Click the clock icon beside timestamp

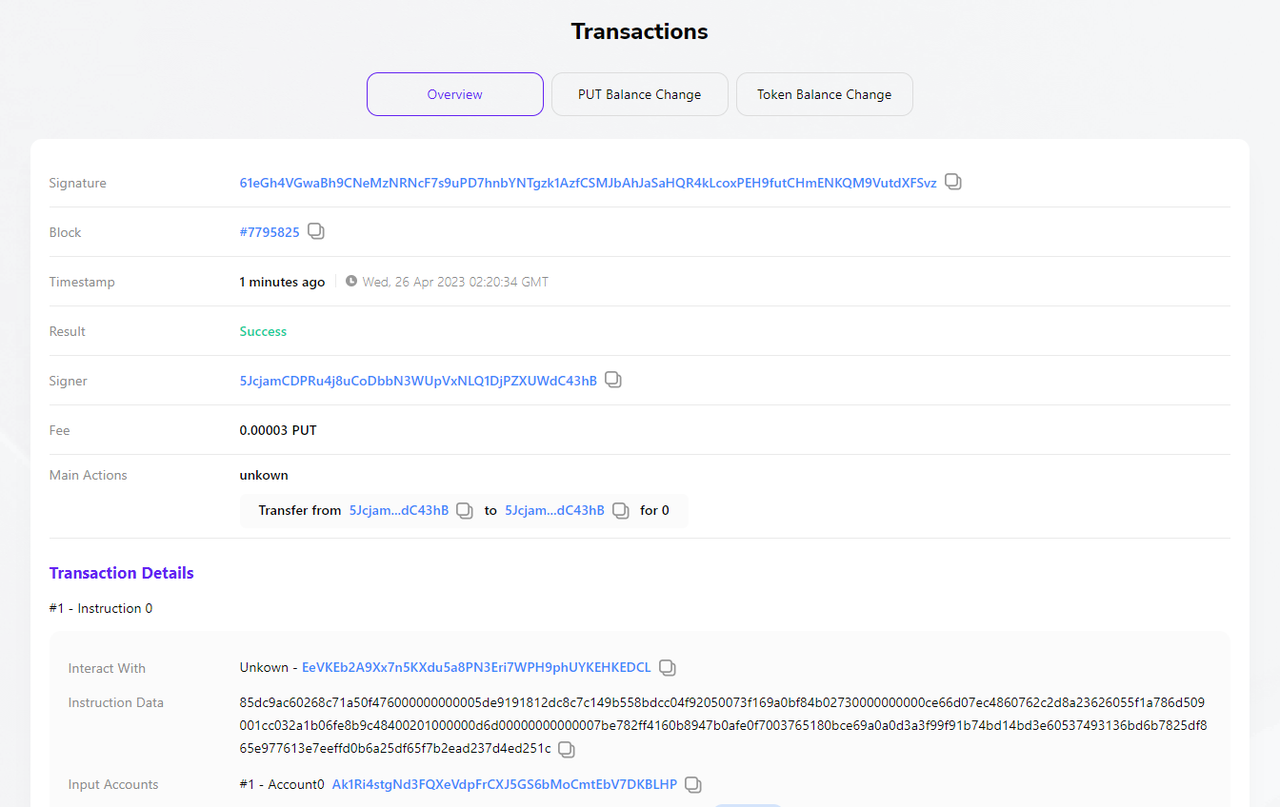pyautogui.click(x=351, y=282)
